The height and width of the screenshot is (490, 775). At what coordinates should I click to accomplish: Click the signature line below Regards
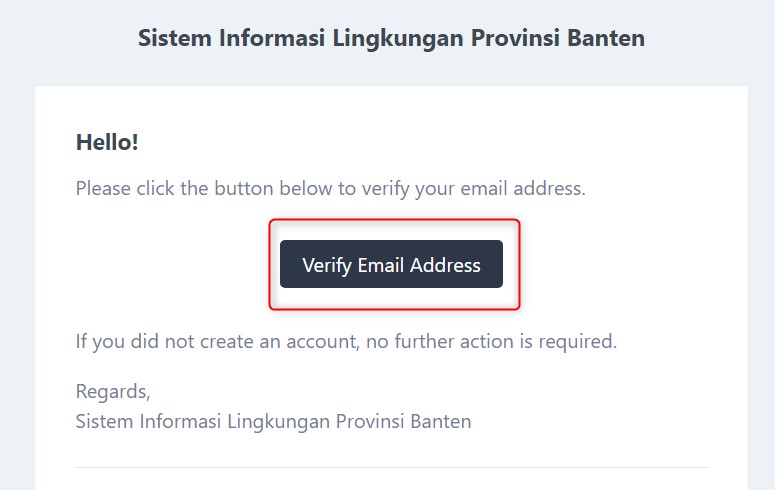click(x=273, y=421)
